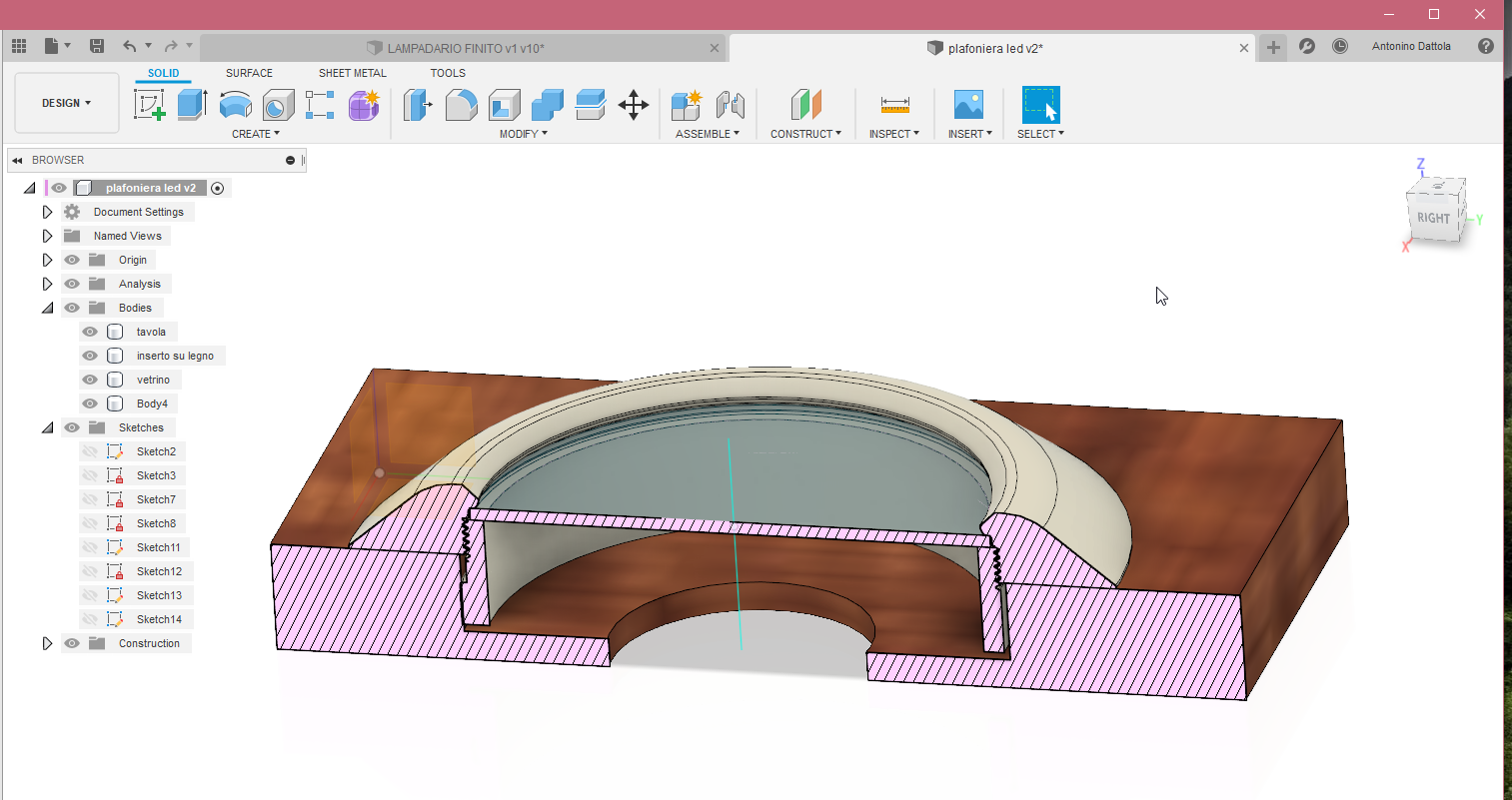Viewport: 1512px width, 800px height.
Task: Collapse the BROWSER panel
Action: click(x=17, y=160)
